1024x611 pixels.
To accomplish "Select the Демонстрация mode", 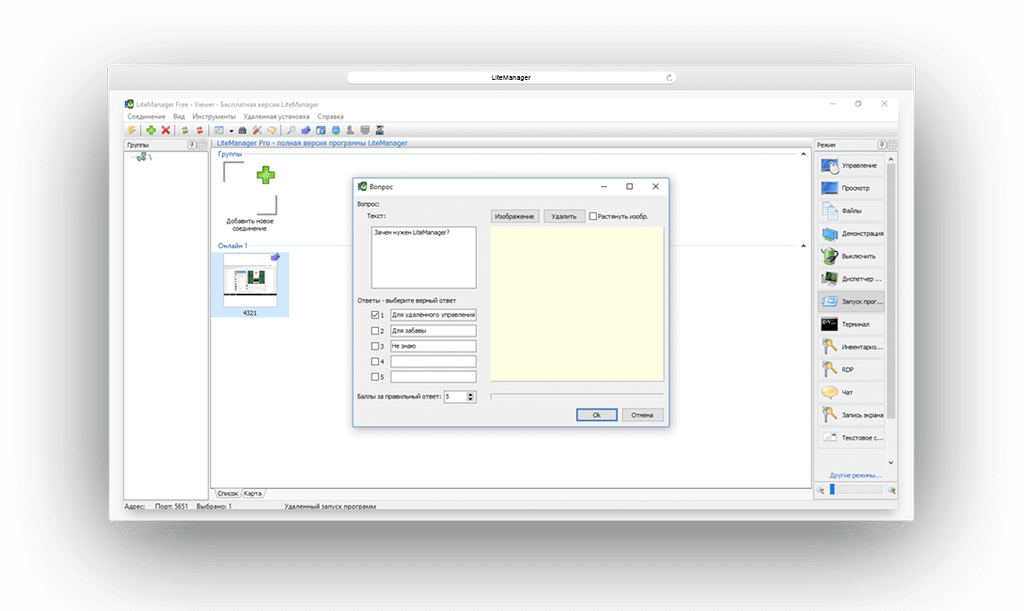I will coord(852,234).
